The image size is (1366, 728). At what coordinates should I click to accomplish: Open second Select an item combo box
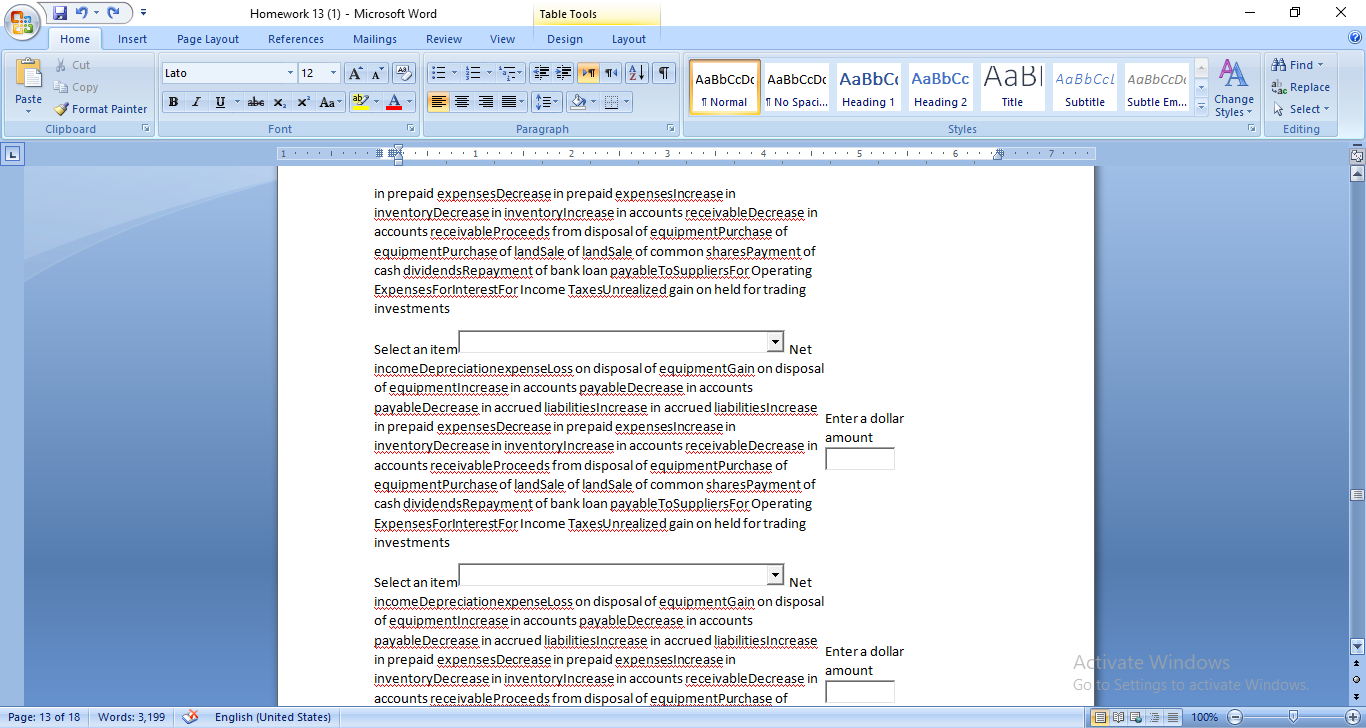pyautogui.click(x=775, y=575)
